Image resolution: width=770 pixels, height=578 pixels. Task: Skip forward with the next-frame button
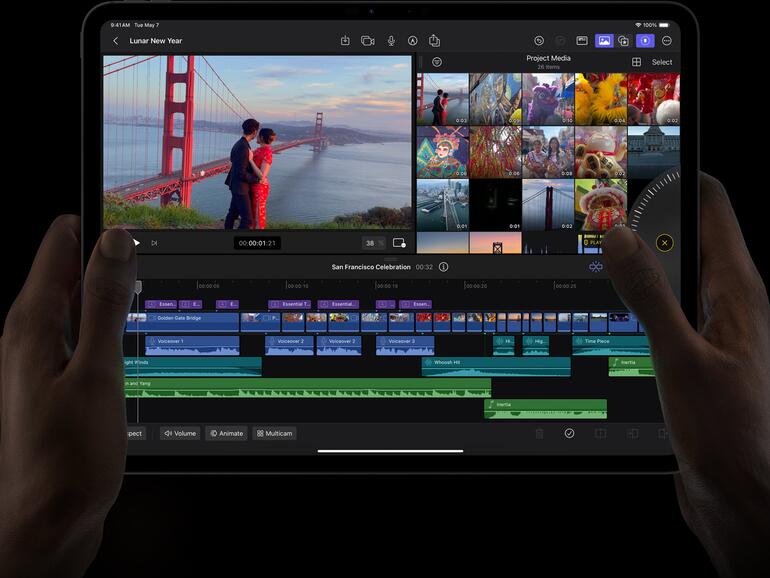154,243
